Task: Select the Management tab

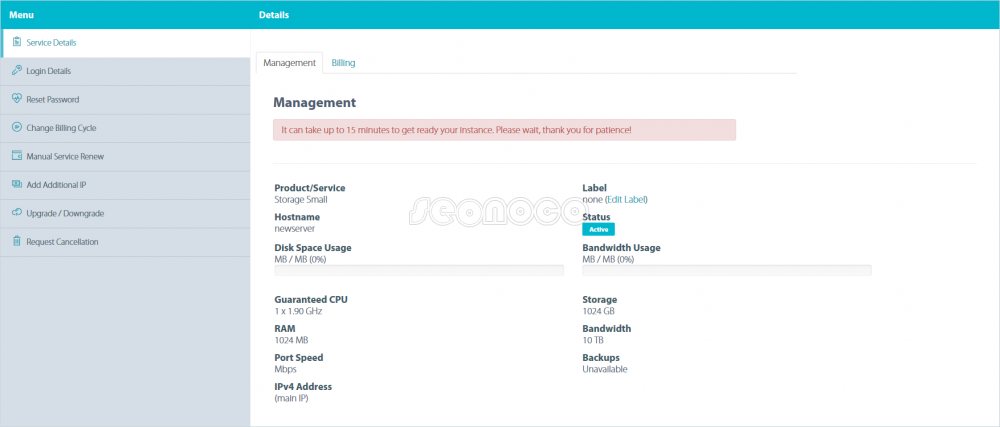Action: [x=289, y=63]
